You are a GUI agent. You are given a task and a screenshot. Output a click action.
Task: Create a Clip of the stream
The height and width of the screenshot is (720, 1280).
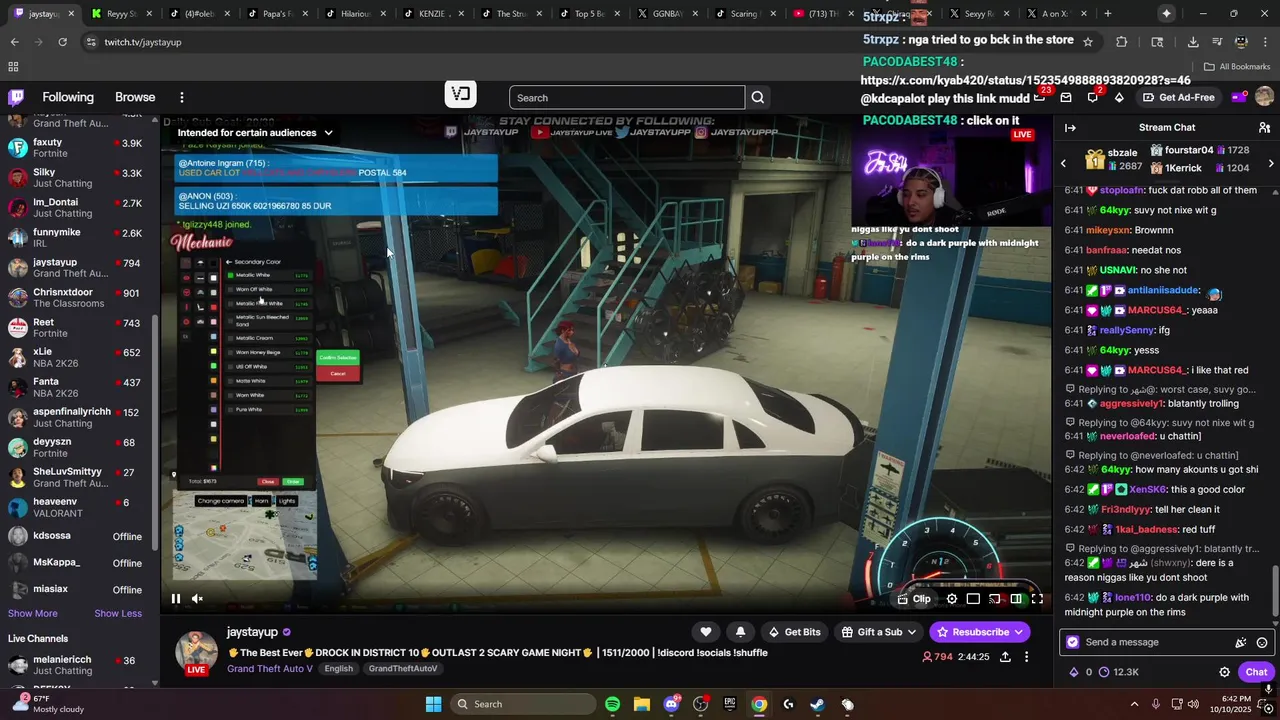pos(914,599)
